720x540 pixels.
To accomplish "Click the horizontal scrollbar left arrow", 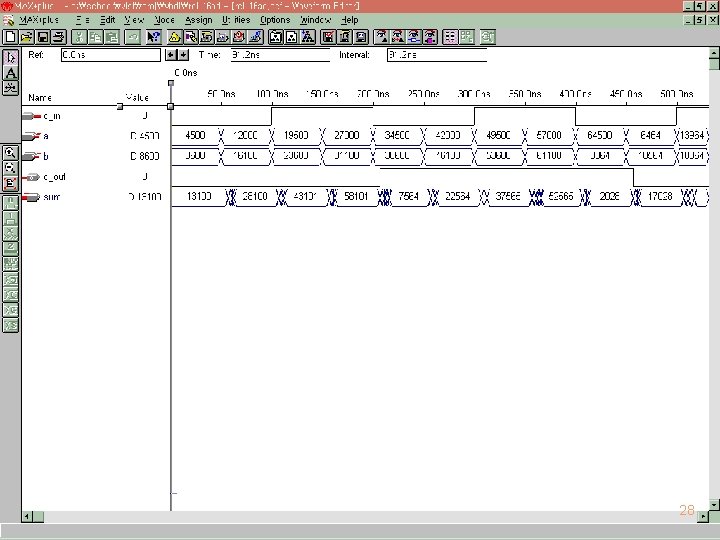I will coord(27,516).
